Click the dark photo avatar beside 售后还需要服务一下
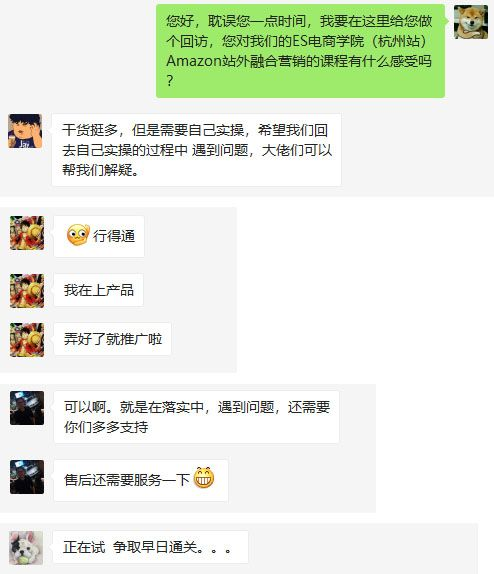The image size is (494, 574). (27, 477)
